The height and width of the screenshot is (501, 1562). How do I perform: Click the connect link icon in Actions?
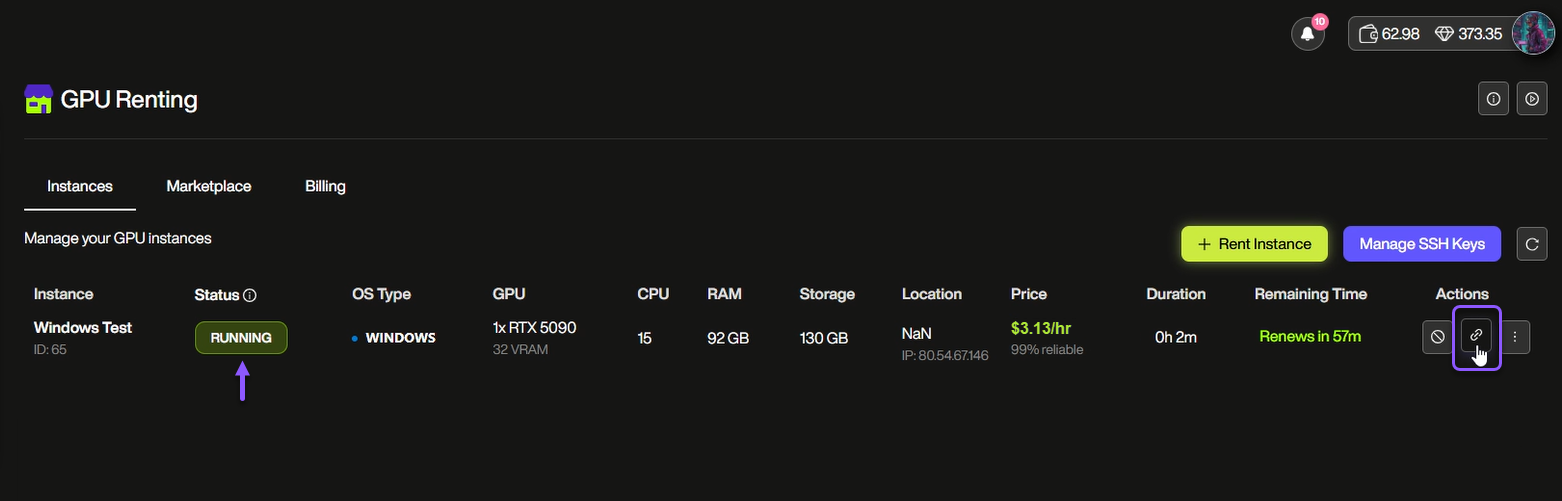[x=1476, y=336]
